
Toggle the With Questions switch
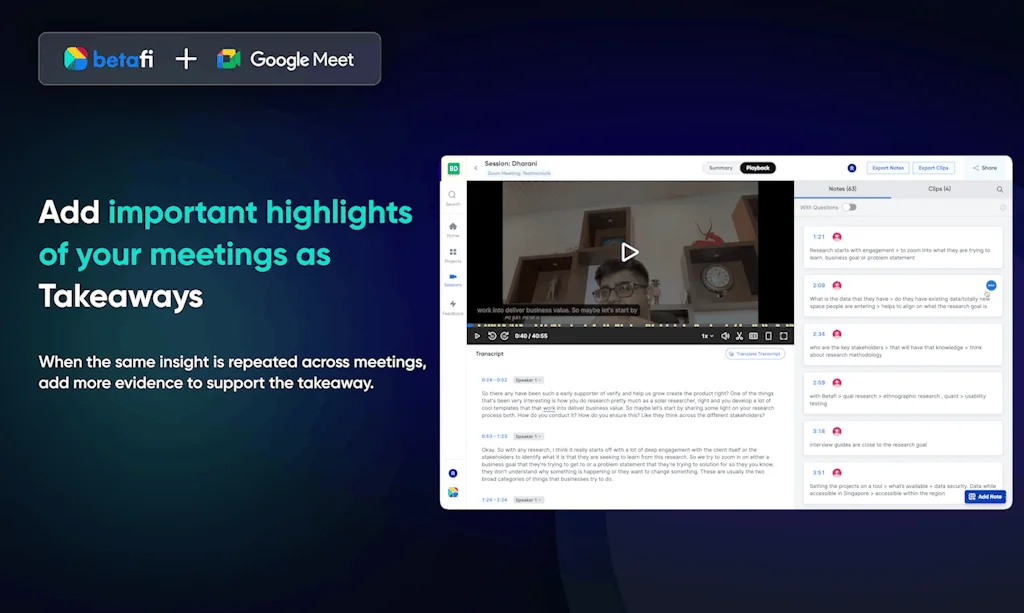(x=849, y=208)
